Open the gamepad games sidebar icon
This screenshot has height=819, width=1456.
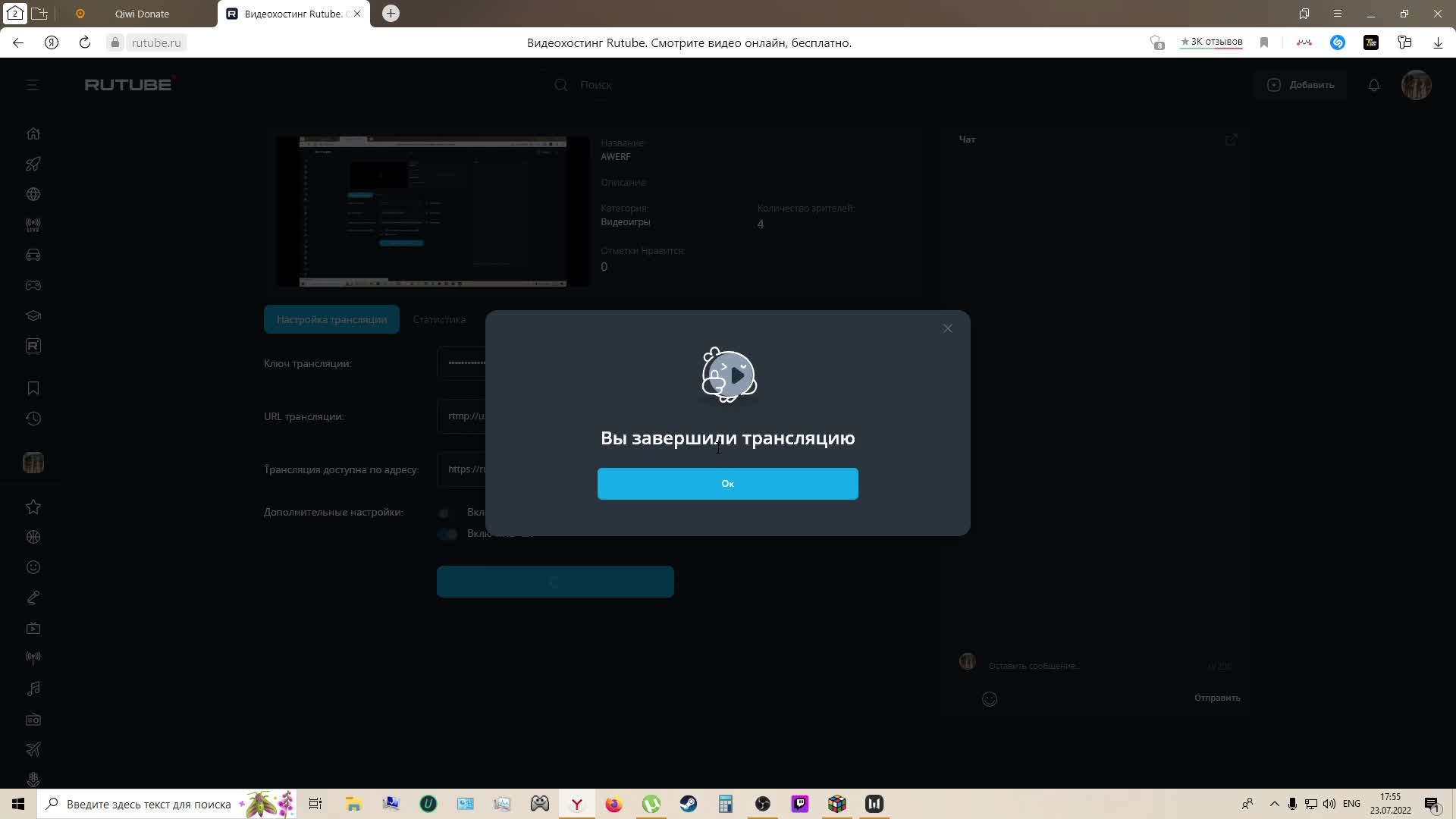click(x=33, y=286)
